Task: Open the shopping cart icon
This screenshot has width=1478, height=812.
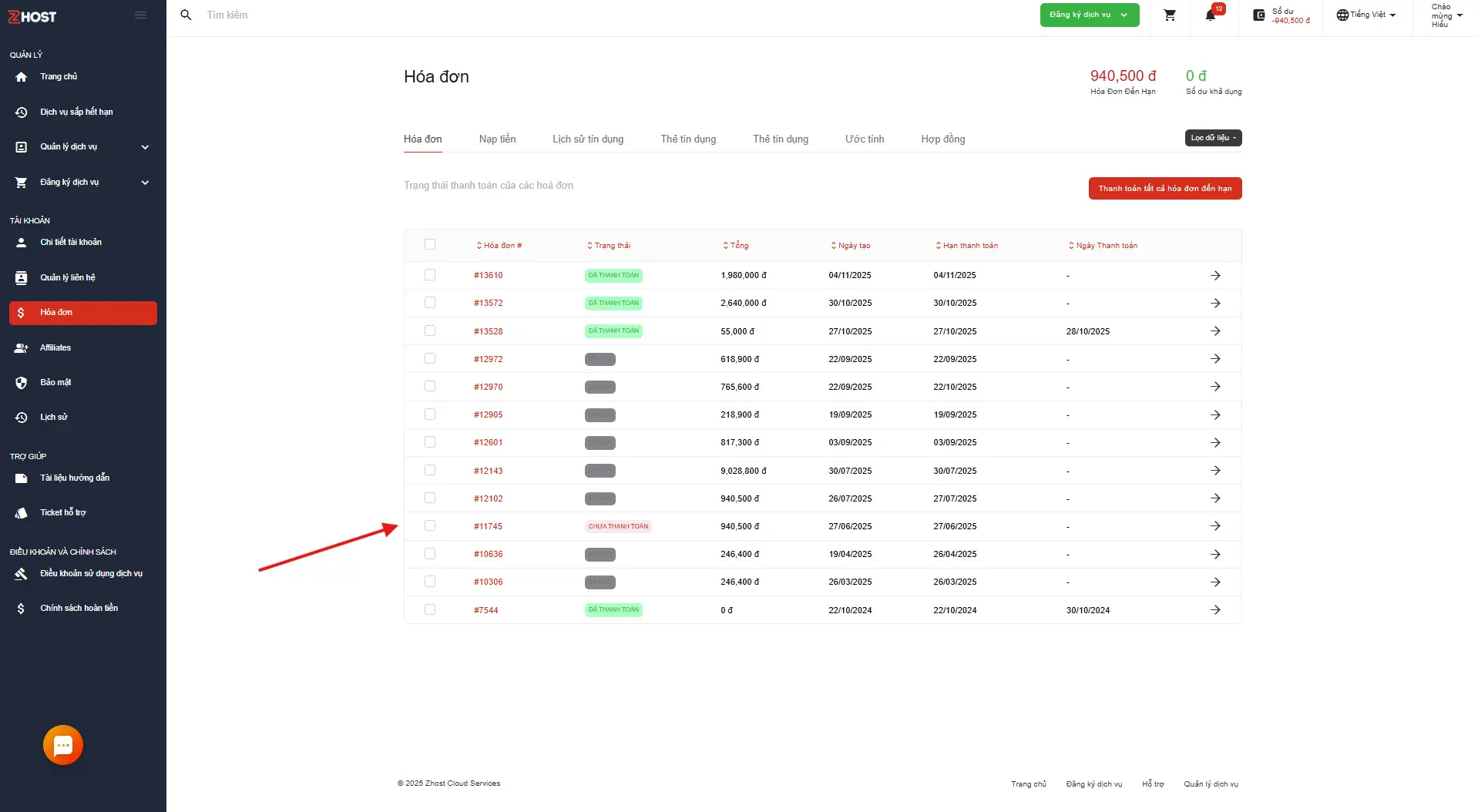Action: [x=1170, y=15]
